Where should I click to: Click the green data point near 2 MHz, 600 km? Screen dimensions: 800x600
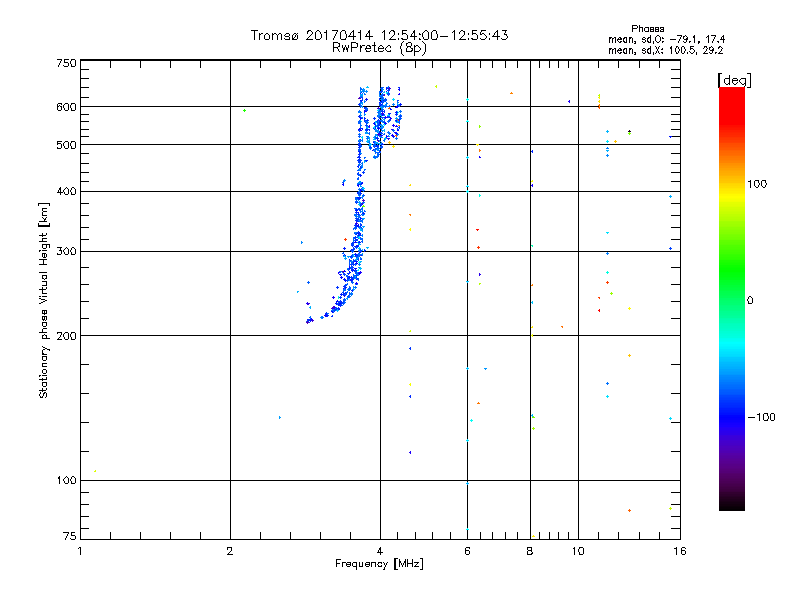[244, 110]
